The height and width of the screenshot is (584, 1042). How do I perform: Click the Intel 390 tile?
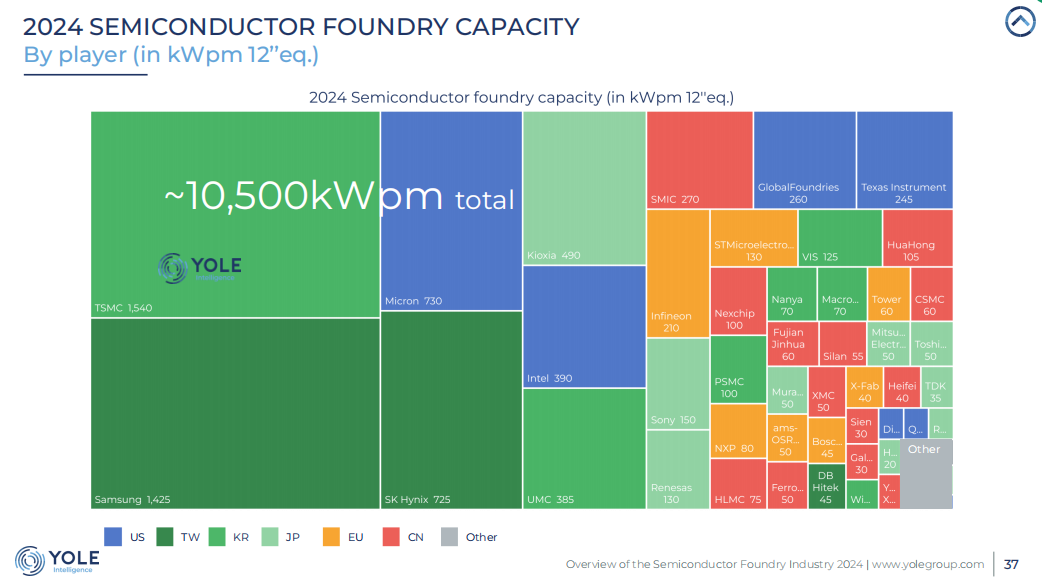click(x=584, y=327)
